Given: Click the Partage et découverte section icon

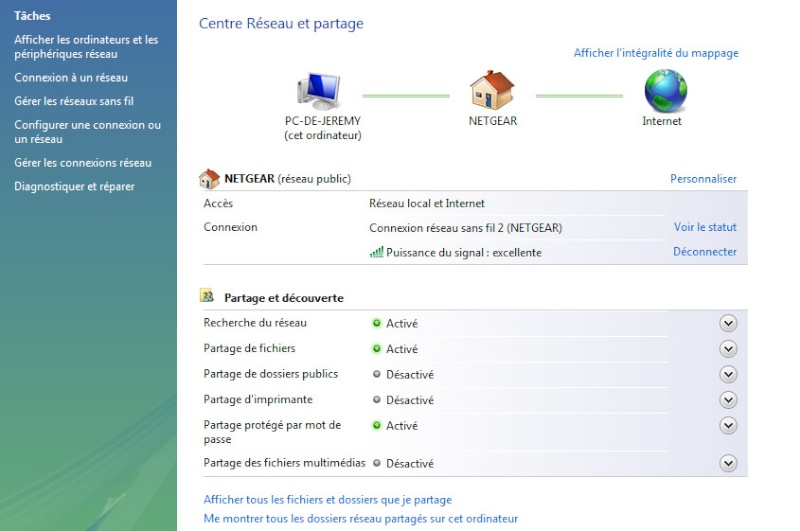Looking at the screenshot, I should [207, 296].
